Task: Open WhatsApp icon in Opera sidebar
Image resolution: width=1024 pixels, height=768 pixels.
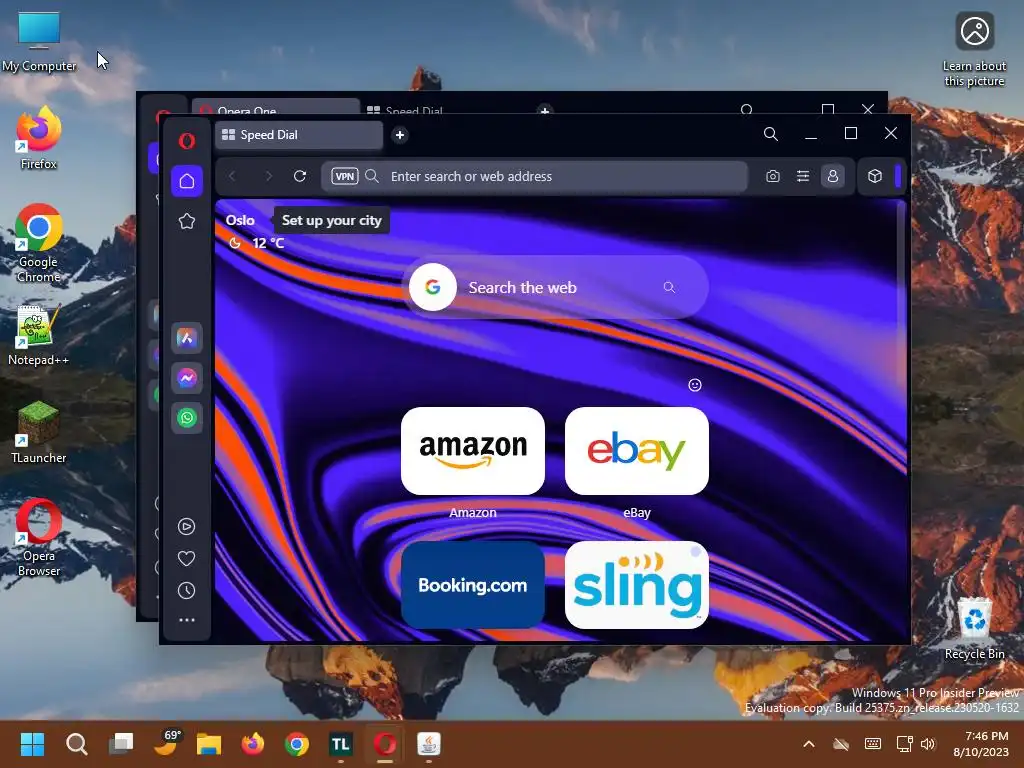Action: pos(187,417)
